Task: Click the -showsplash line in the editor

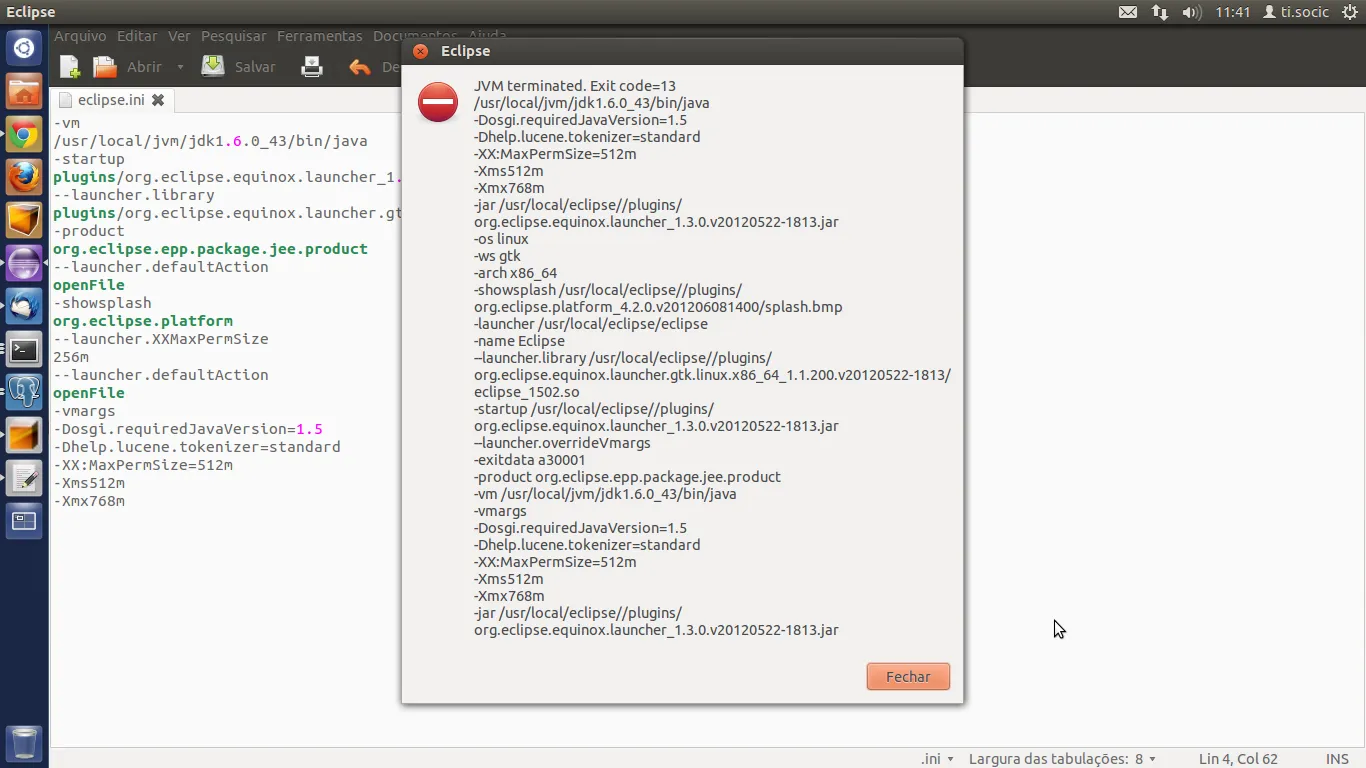Action: coord(102,303)
